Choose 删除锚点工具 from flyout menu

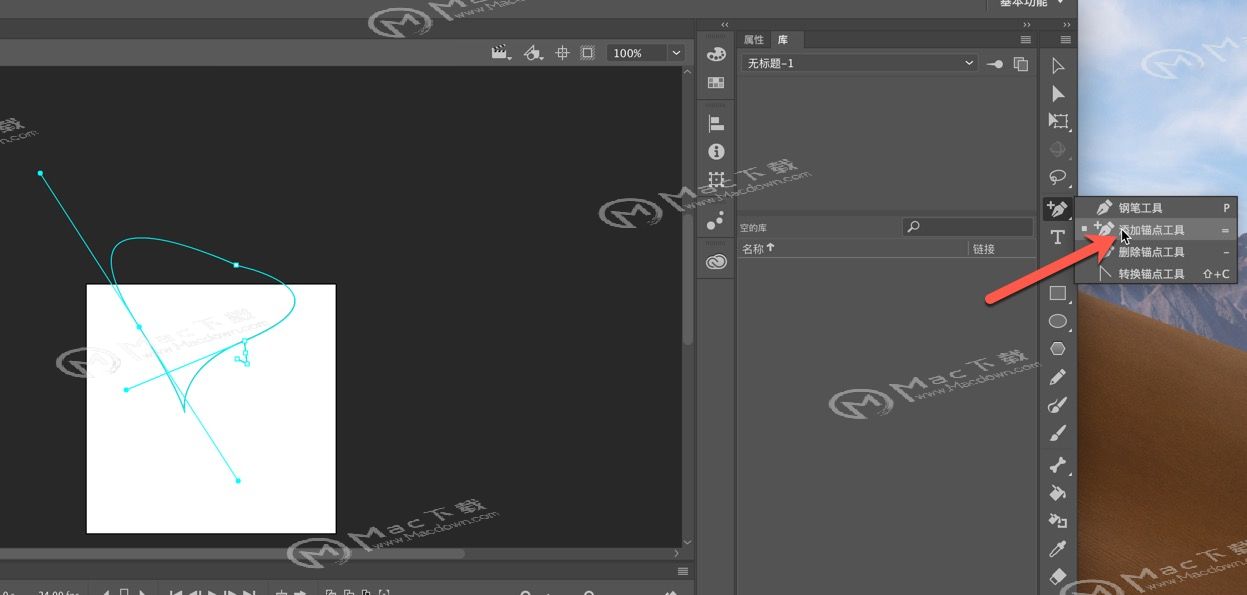pos(1156,252)
